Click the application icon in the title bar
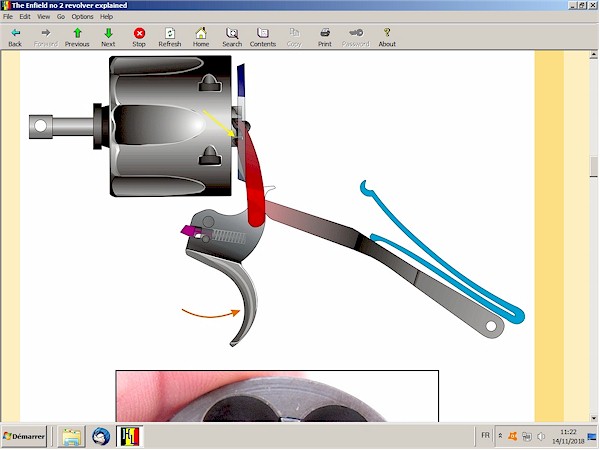 pyautogui.click(x=5, y=5)
